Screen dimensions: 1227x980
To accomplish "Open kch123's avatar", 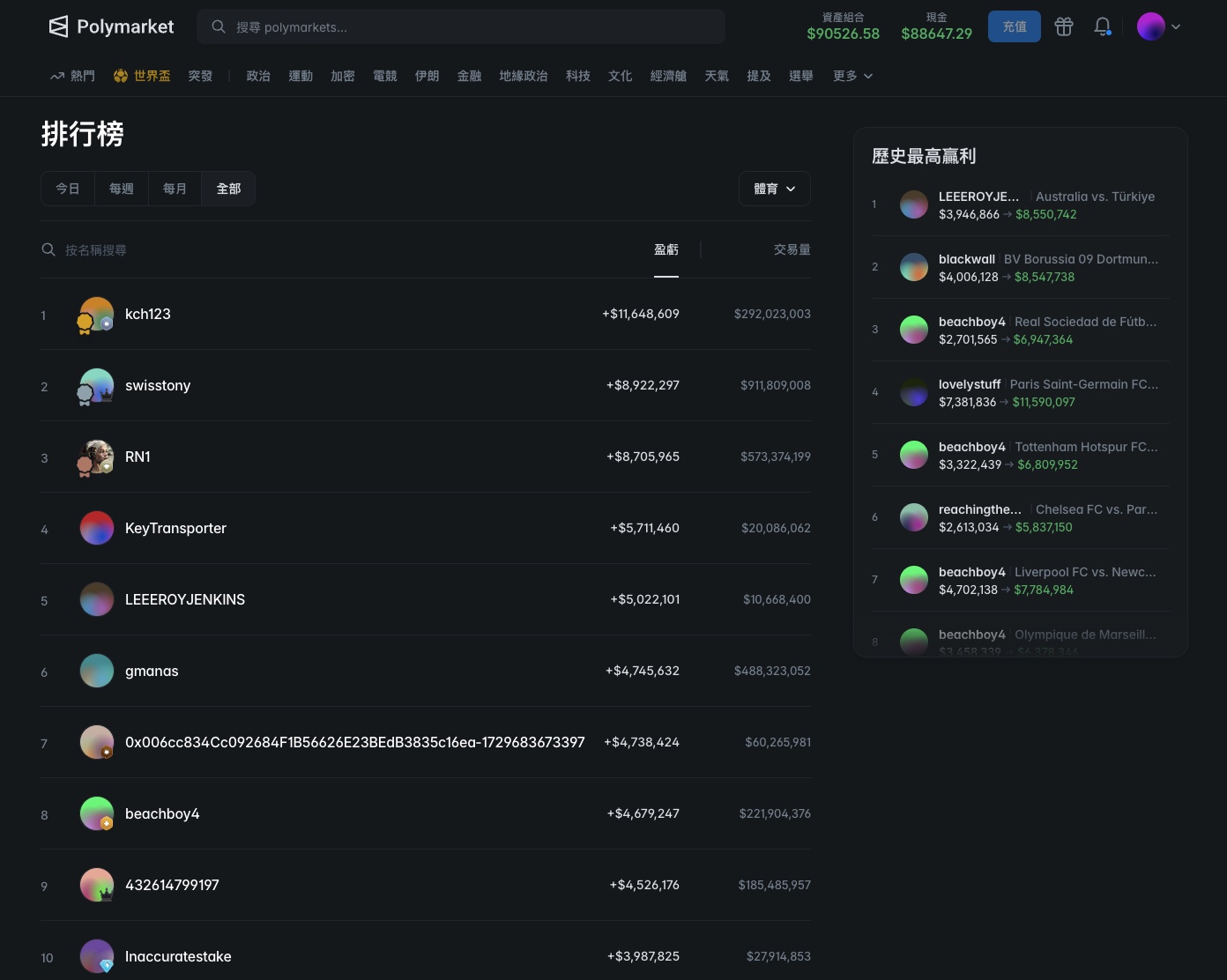I will coord(97,314).
